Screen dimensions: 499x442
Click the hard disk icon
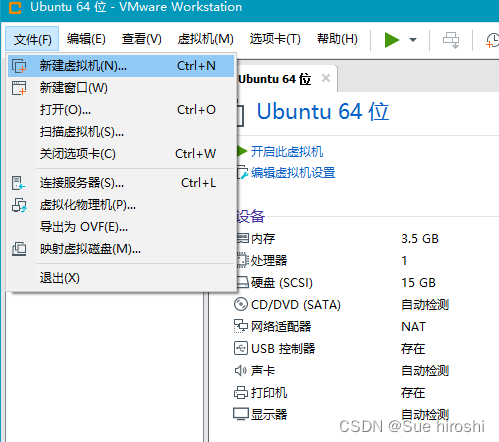pos(243,283)
